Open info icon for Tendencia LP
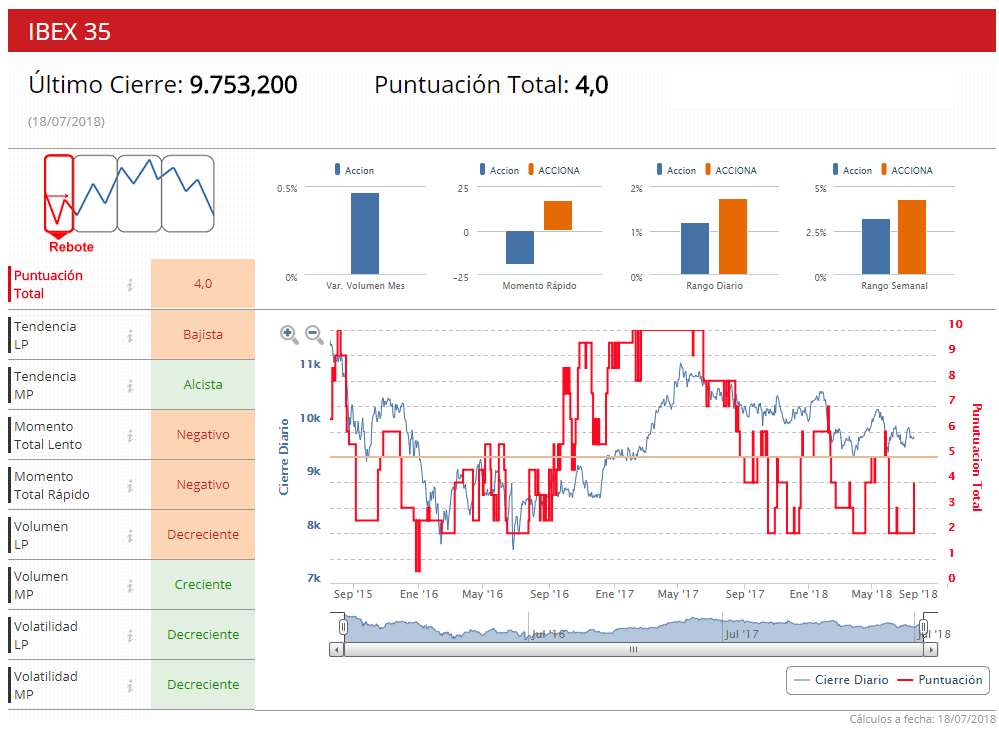The image size is (999, 729). (130, 335)
